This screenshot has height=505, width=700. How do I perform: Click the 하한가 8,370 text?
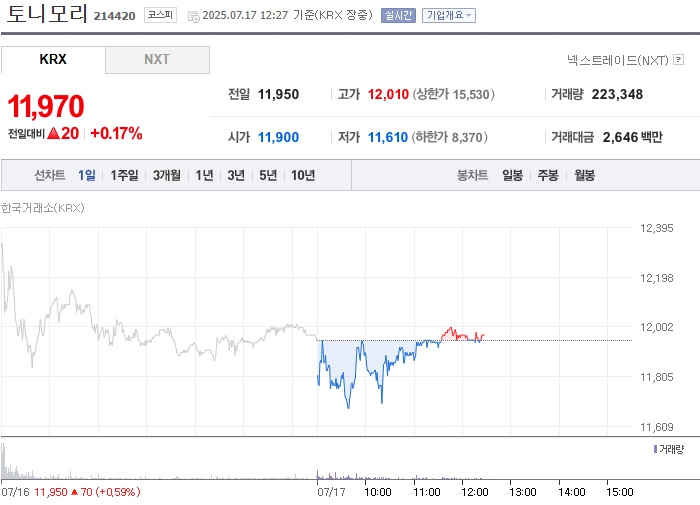pos(450,137)
